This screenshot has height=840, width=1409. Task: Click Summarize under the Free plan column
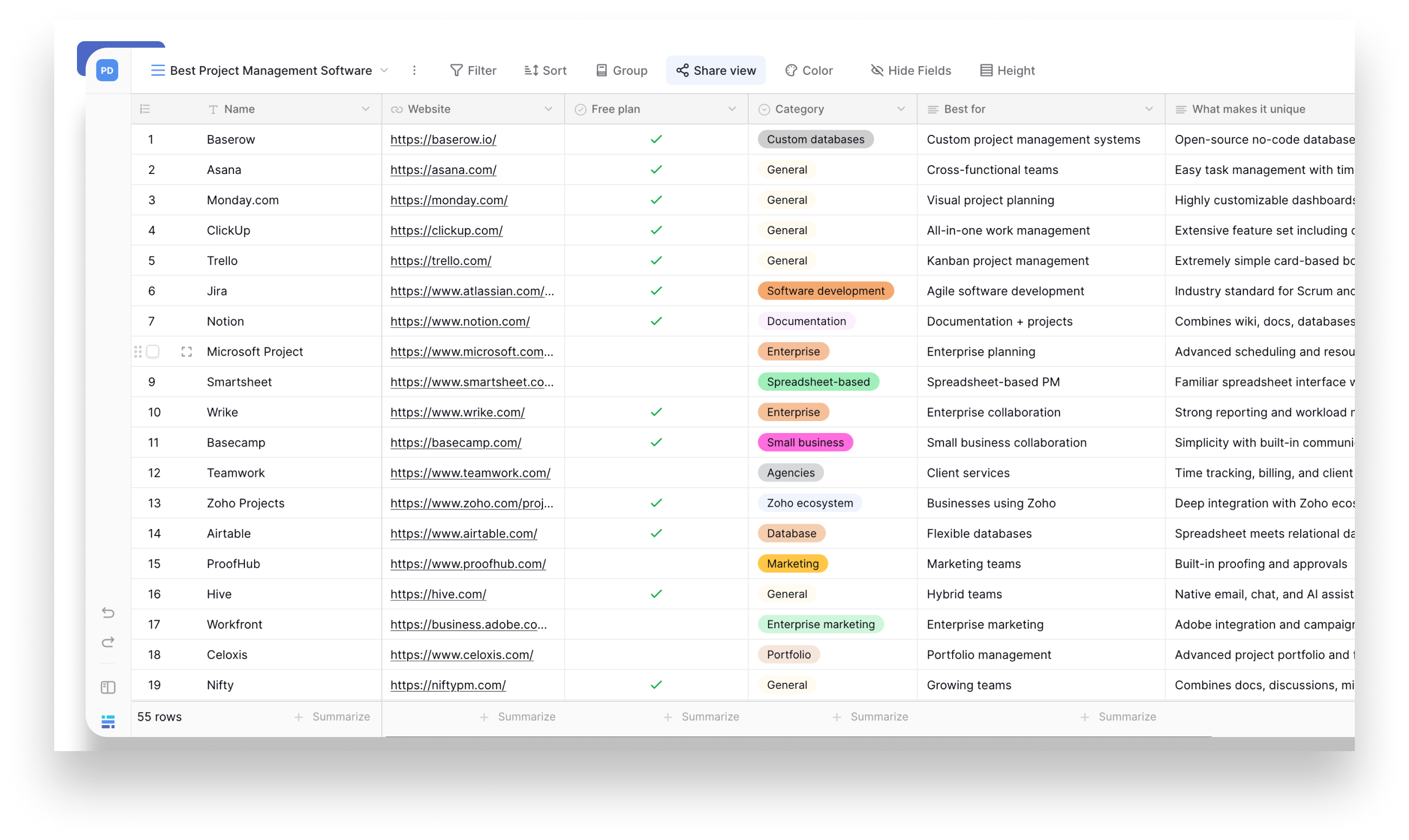coord(702,716)
